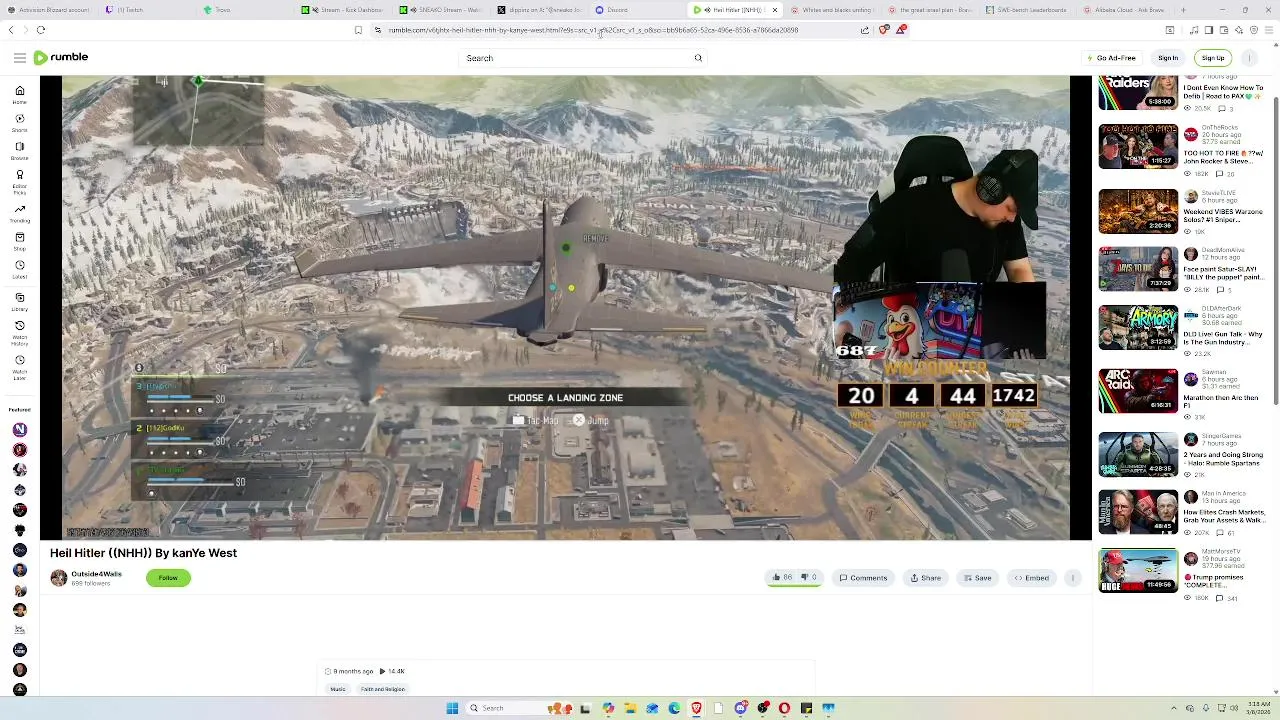Image resolution: width=1280 pixels, height=720 pixels.
Task: Open Brave browser from the taskbar
Action: coord(696,708)
